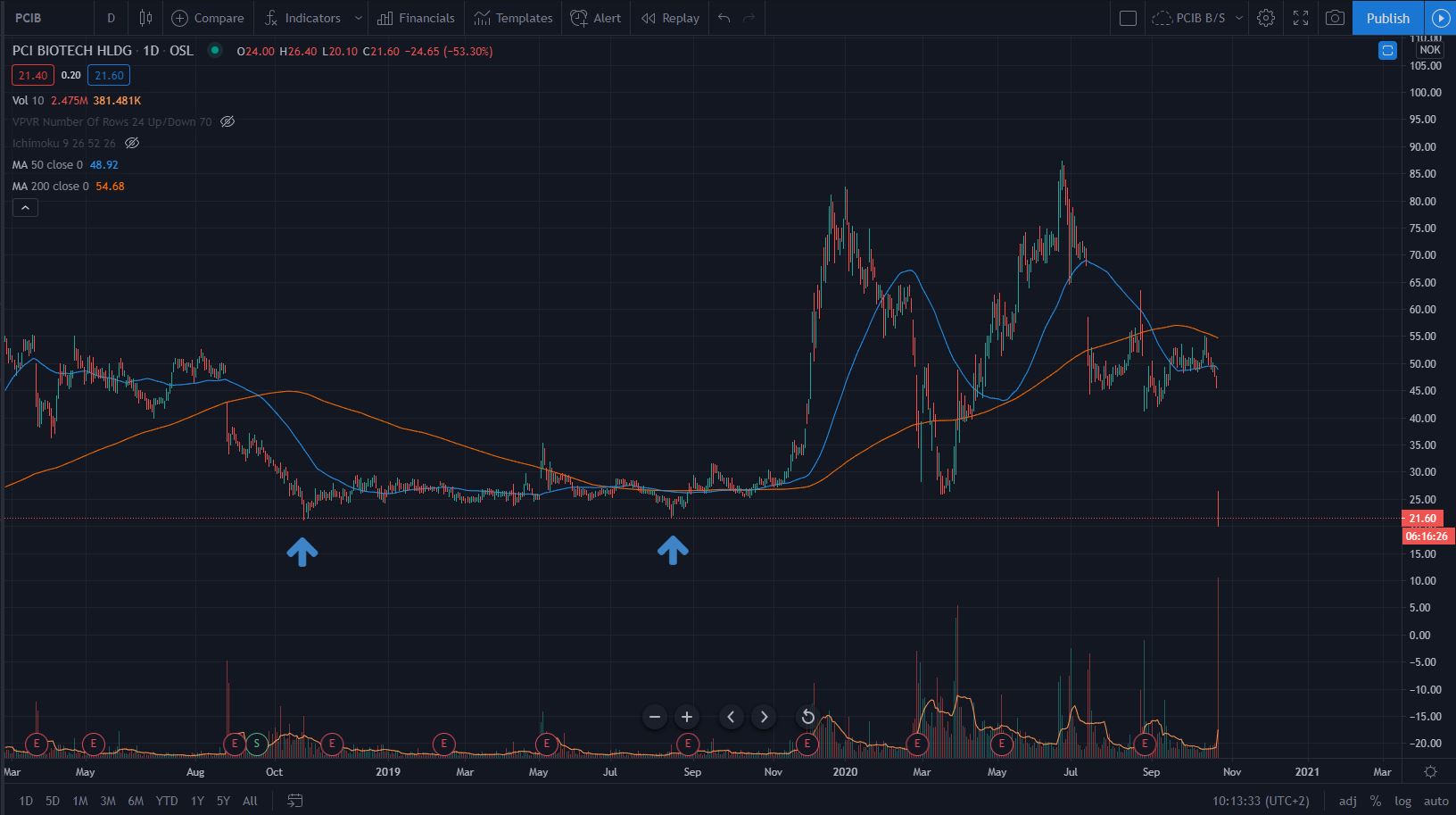The image size is (1456, 815).
Task: Take a chart snapshot with camera icon
Action: coord(1335,18)
